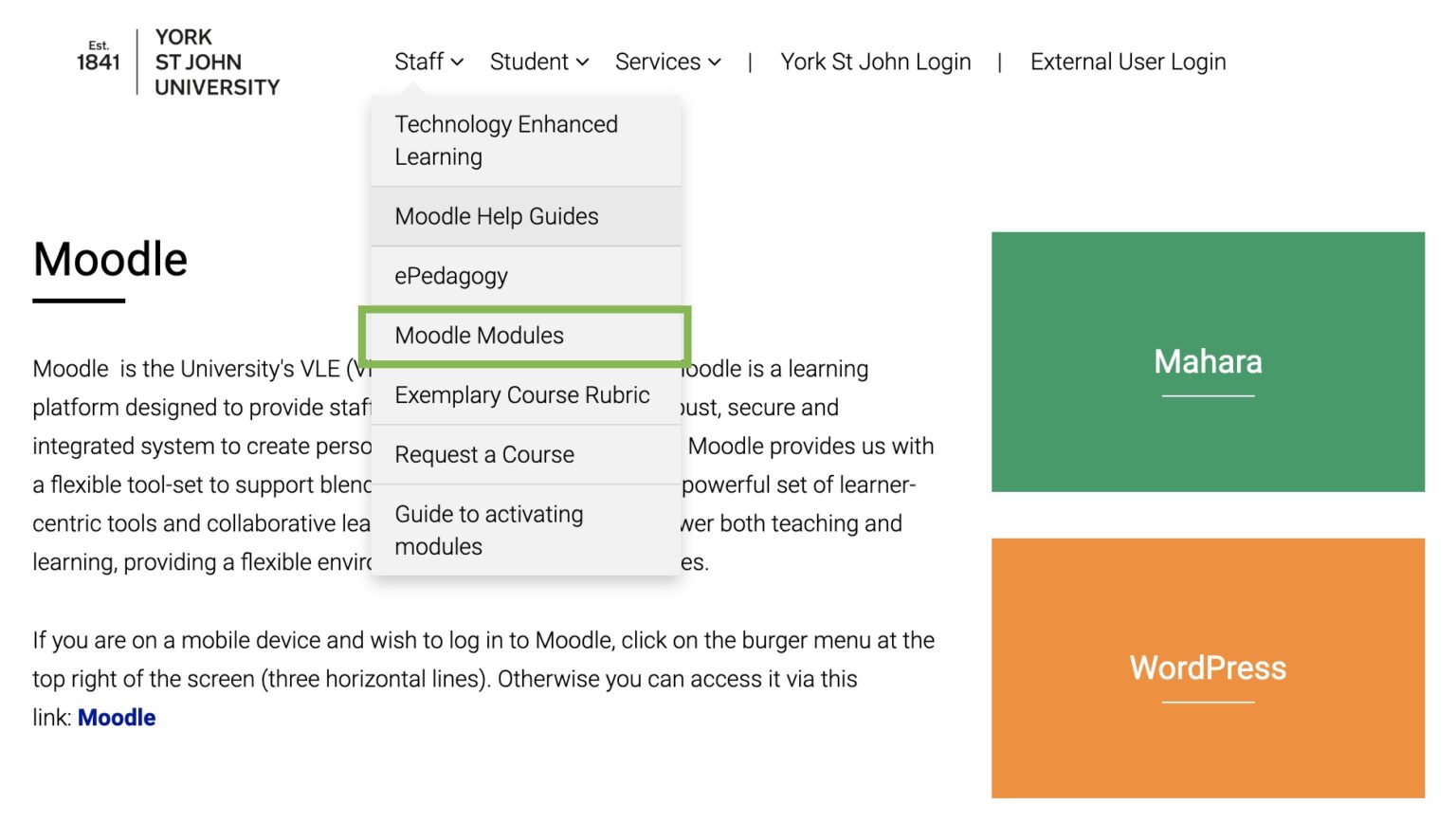Click the chevron beside Staff
This screenshot has width=1456, height=823.
pos(456,63)
